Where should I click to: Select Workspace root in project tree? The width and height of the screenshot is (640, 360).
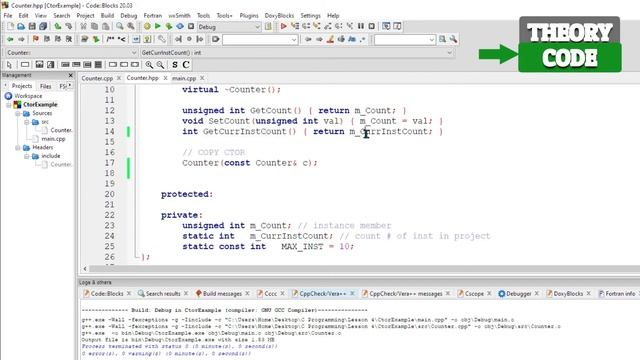tap(28, 96)
